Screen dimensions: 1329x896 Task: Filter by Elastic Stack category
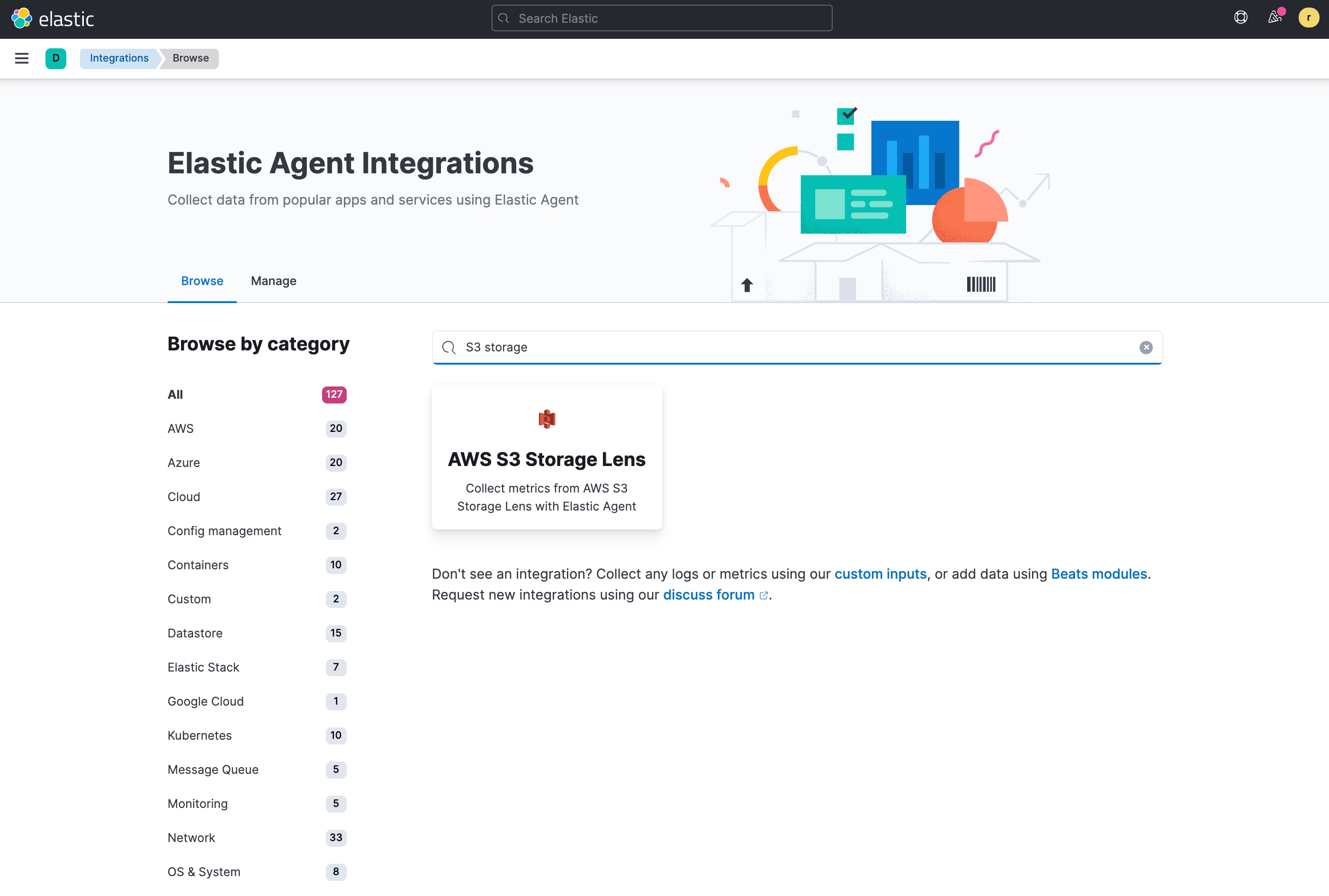click(257, 667)
